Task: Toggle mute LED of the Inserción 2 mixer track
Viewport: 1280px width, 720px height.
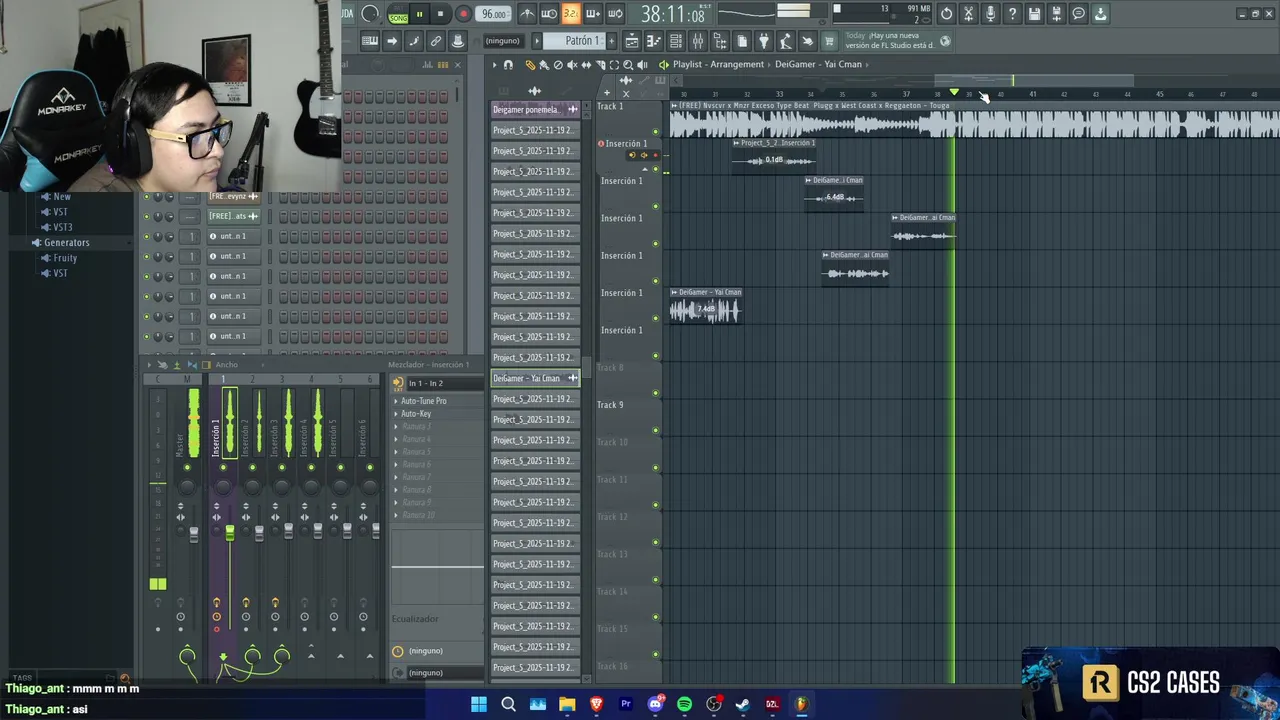Action: 252,467
